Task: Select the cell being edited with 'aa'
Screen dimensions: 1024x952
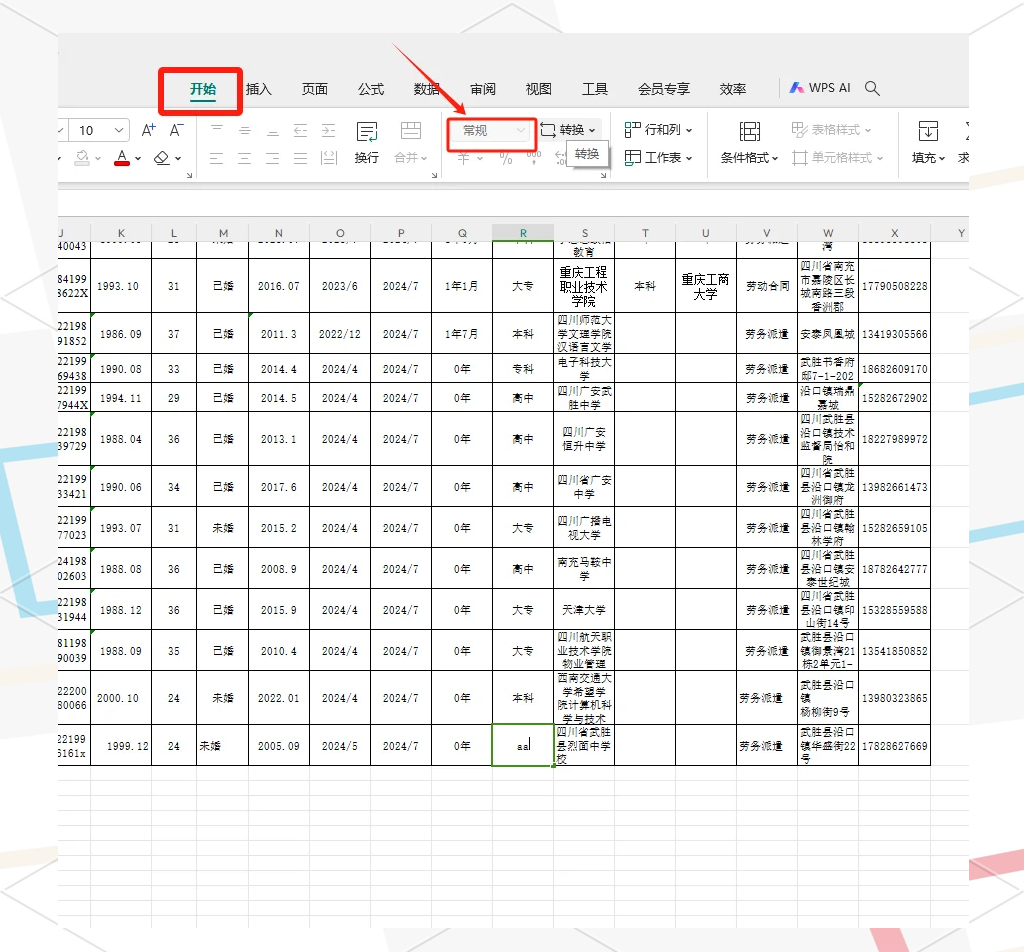Action: [523, 745]
